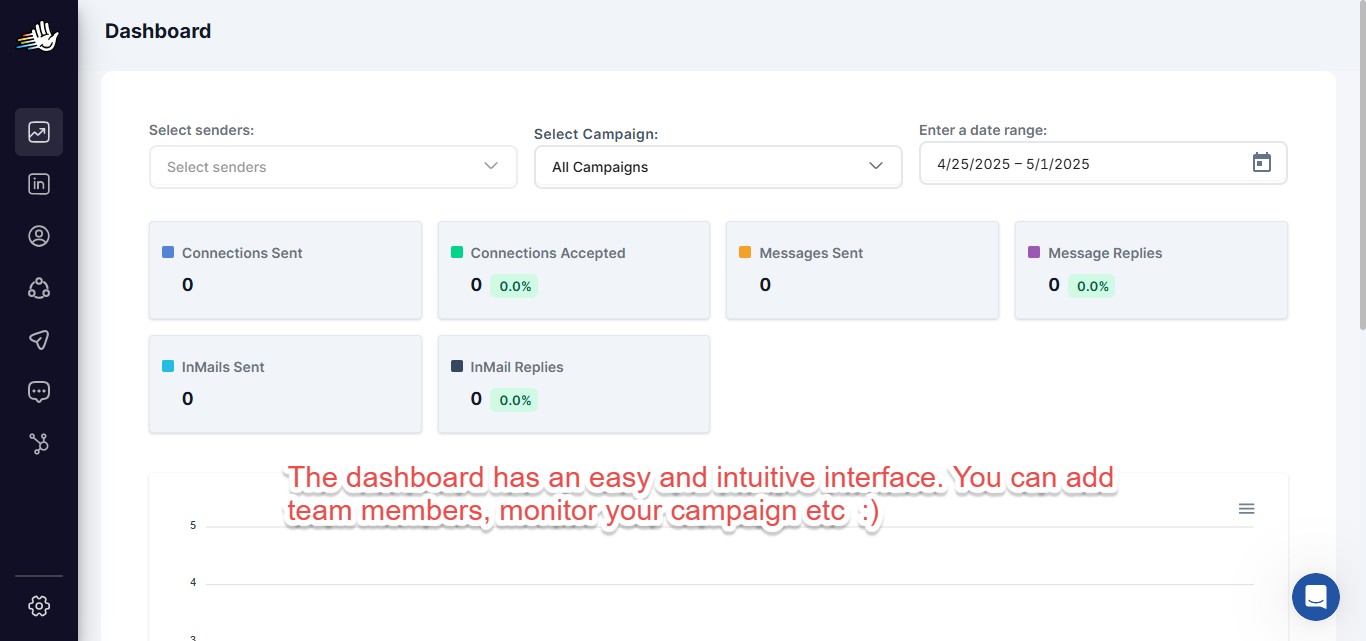Click the 'Select senders:' field label

click(202, 130)
